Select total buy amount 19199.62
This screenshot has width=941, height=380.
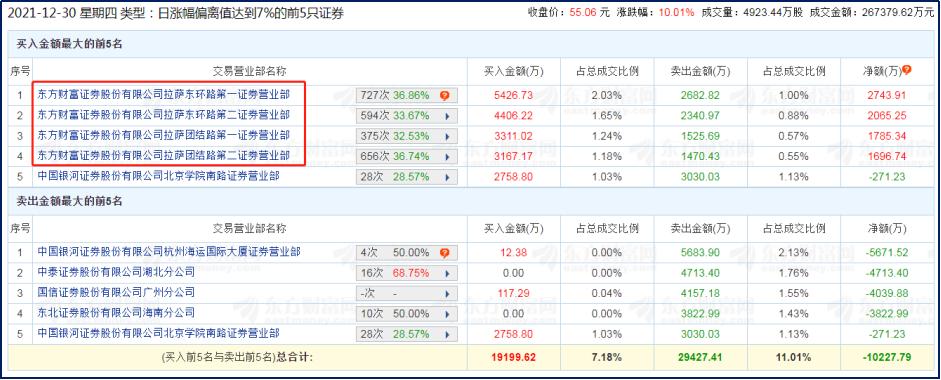pyautogui.click(x=513, y=357)
